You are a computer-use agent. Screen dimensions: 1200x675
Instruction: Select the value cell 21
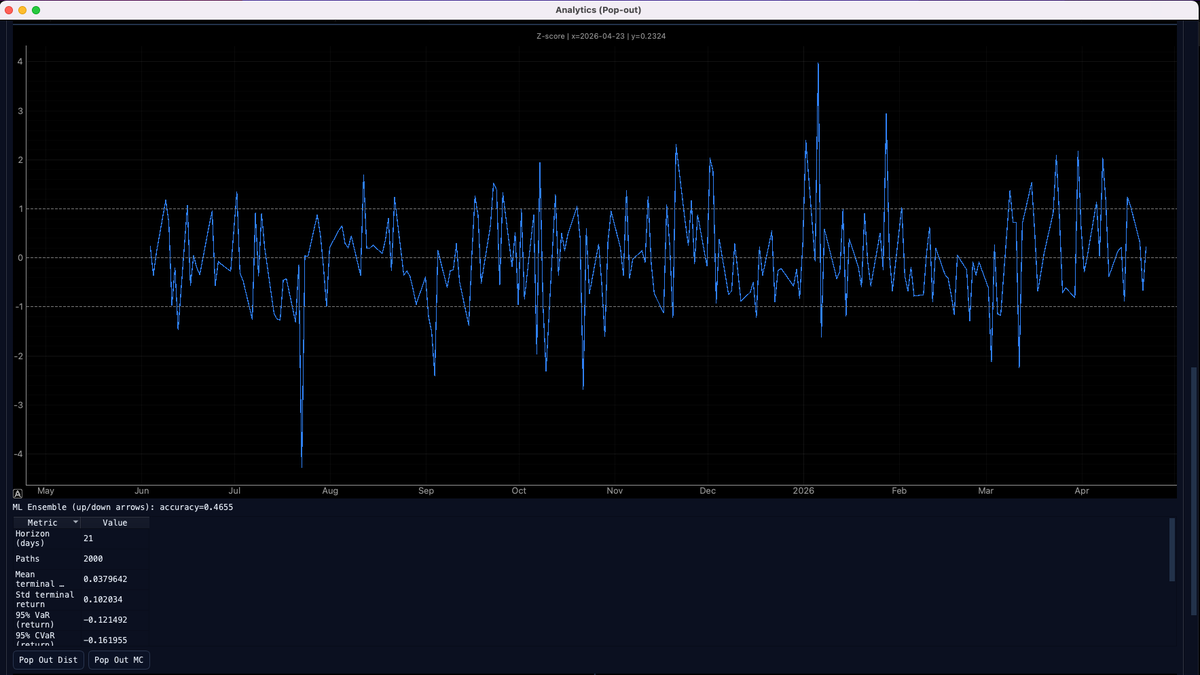coord(115,538)
